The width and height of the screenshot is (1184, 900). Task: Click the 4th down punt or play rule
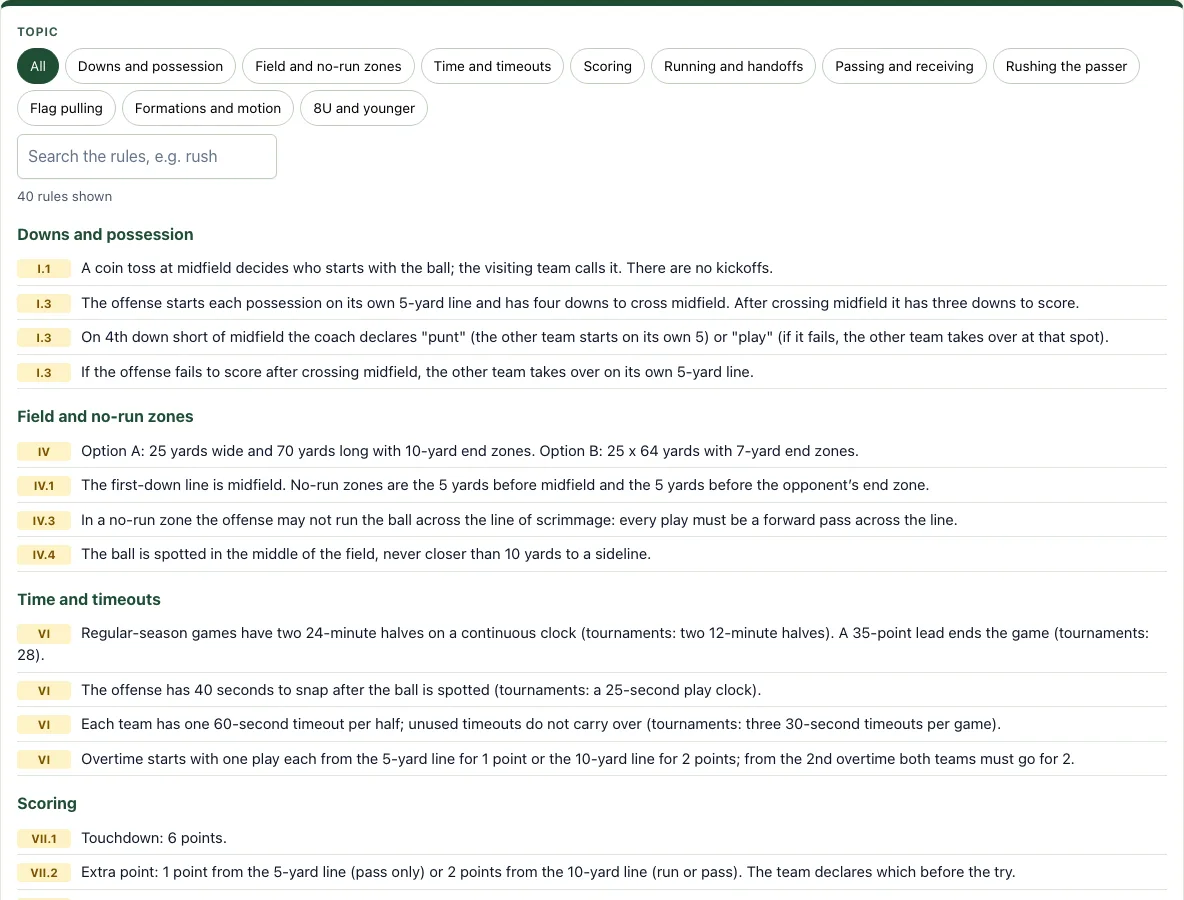595,337
